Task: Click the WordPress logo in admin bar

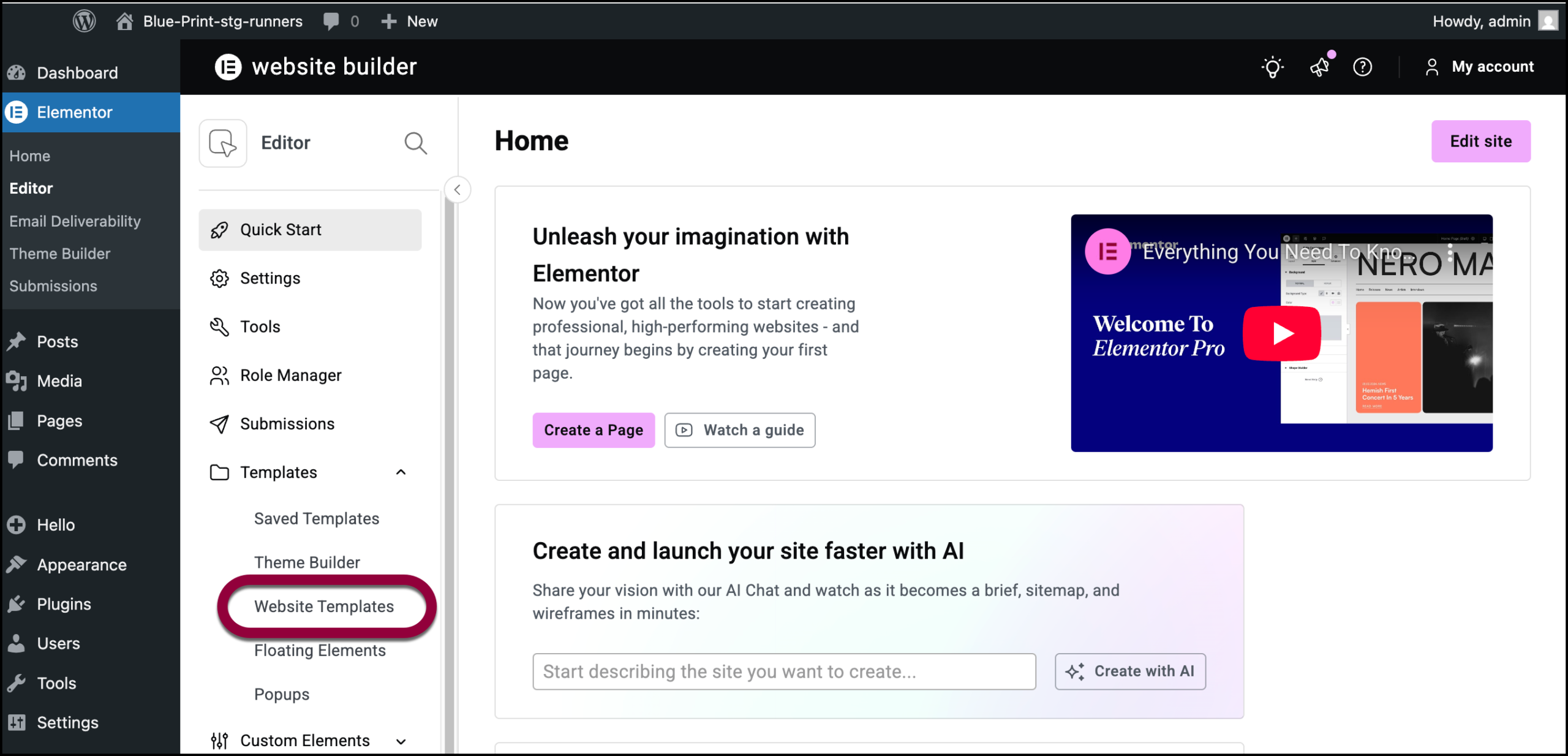Action: click(84, 21)
